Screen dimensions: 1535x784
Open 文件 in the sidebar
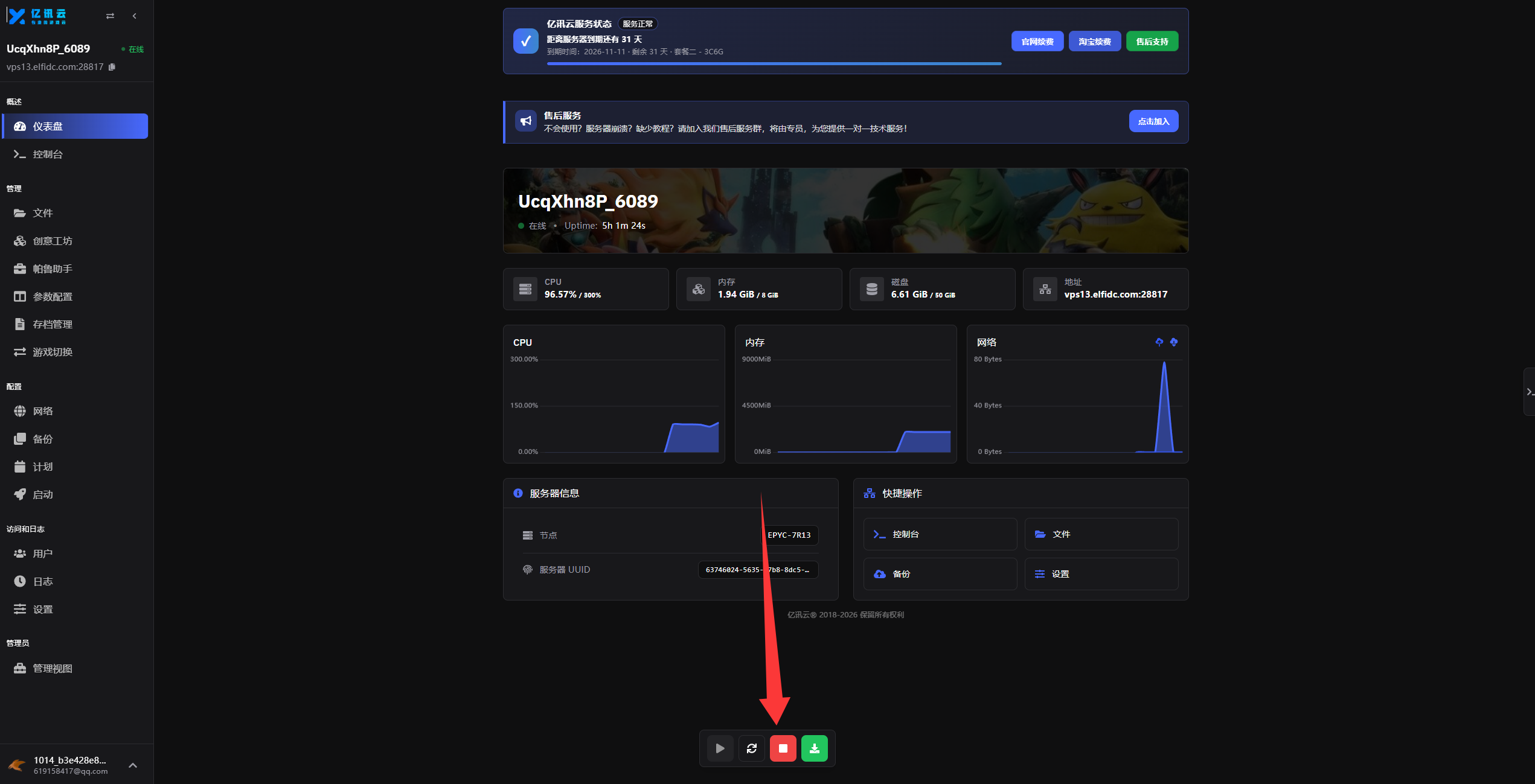coord(75,213)
